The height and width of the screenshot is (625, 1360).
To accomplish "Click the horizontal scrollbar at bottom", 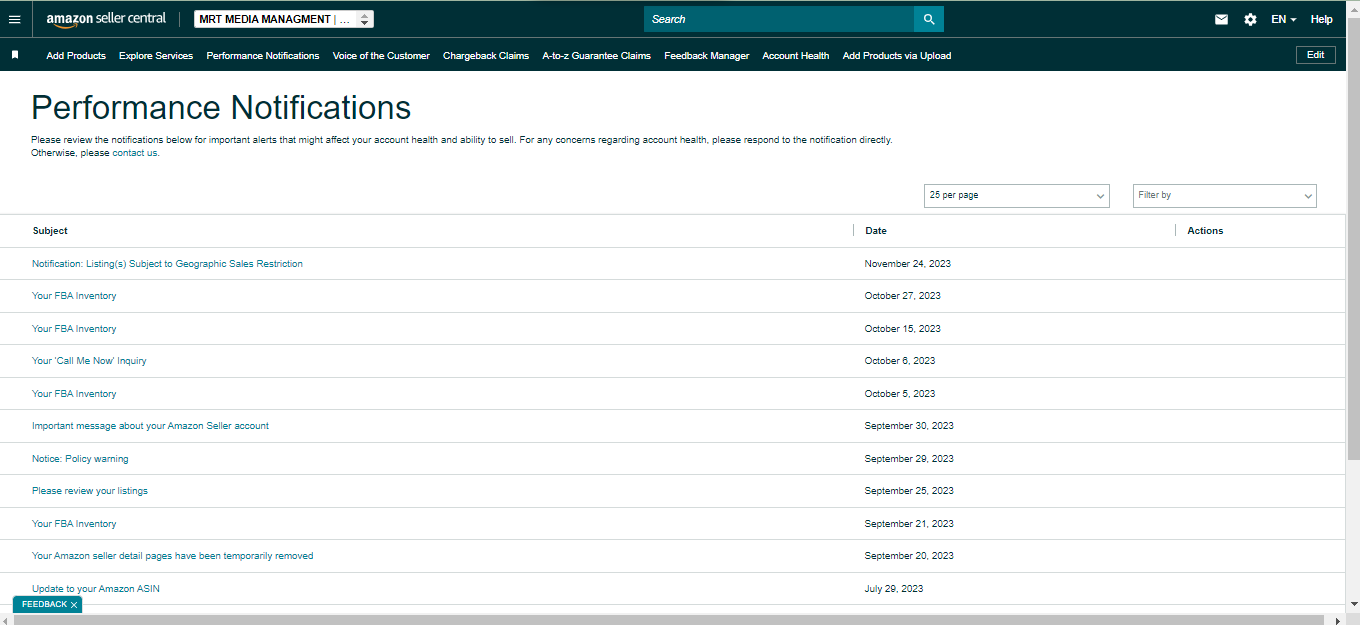I will (670, 620).
